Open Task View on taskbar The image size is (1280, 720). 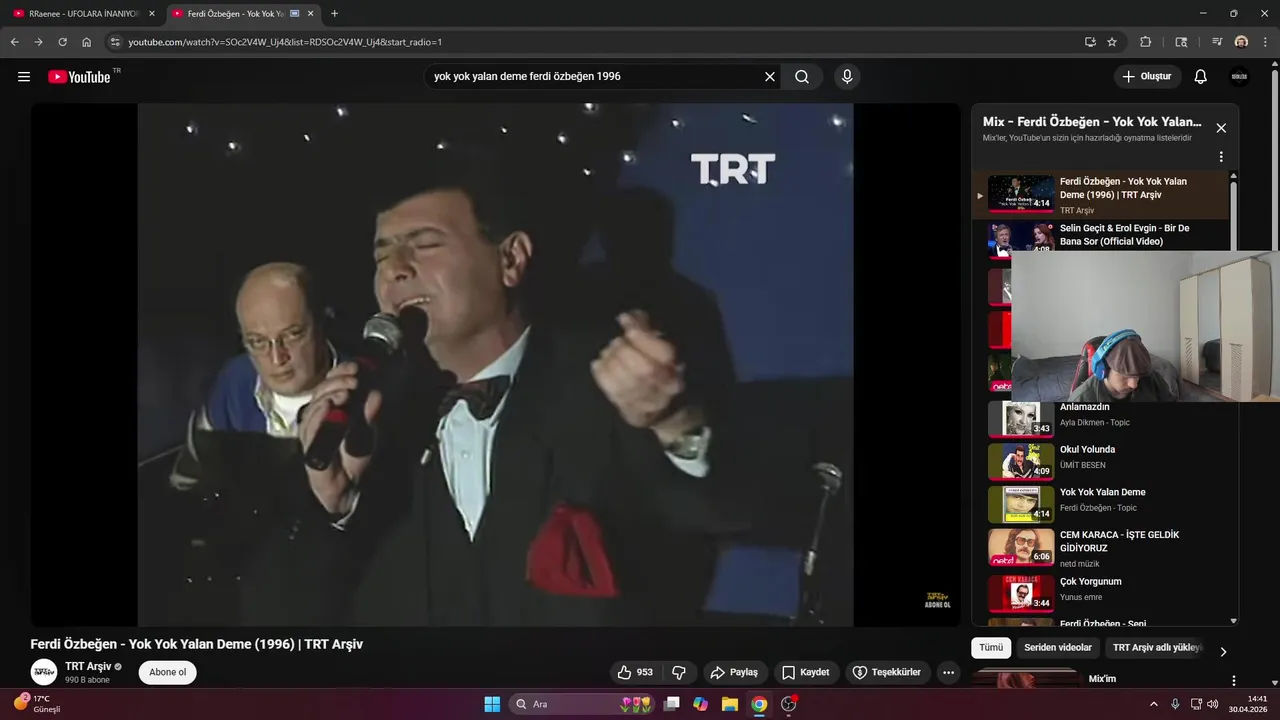(672, 704)
